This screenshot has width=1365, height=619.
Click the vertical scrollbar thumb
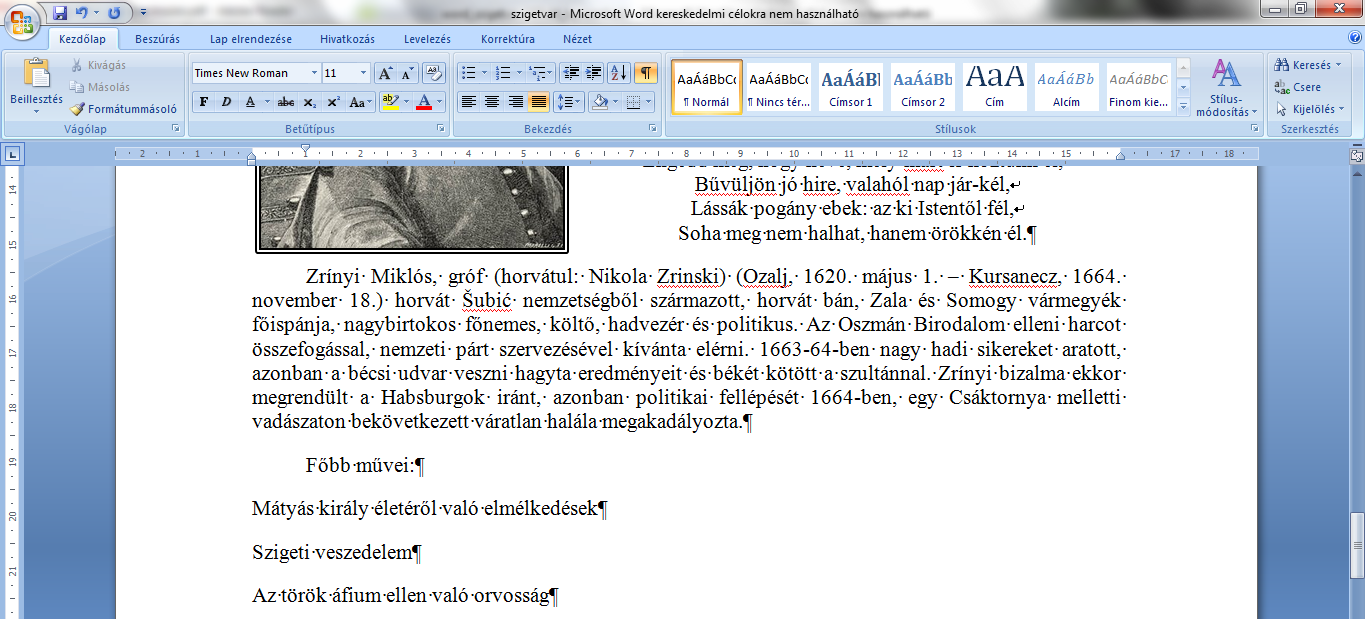pos(1357,545)
